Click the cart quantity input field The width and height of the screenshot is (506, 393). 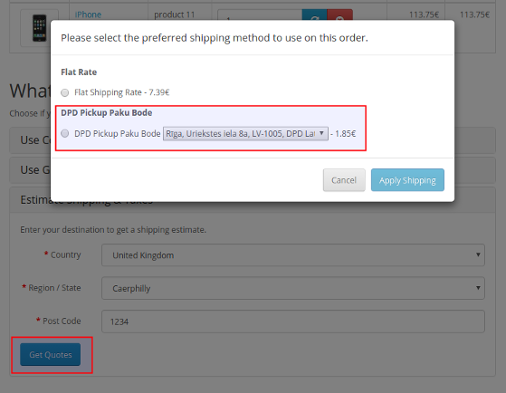coord(260,15)
